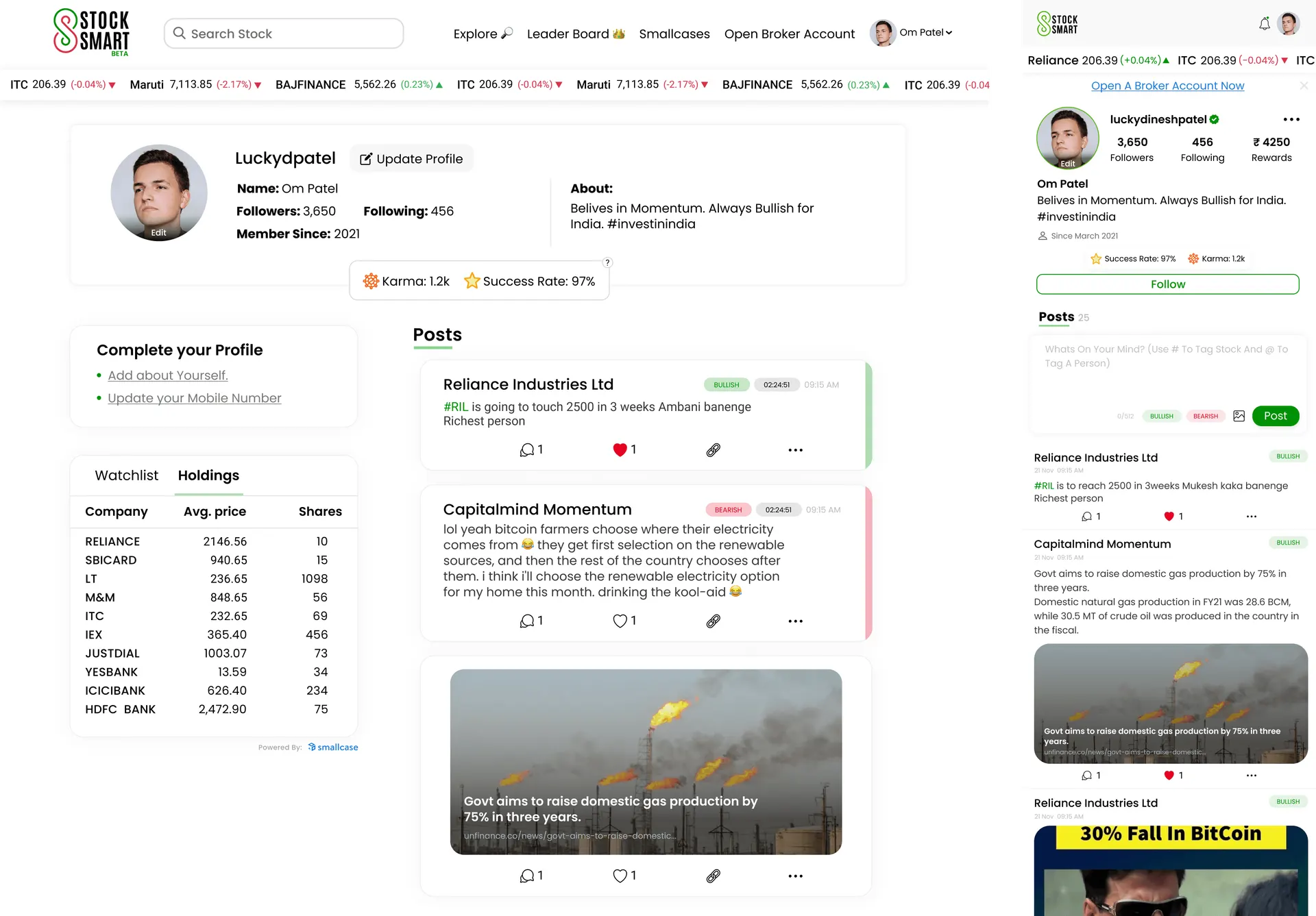Like the desktop Capitalmind Momentum post
The image size is (1316, 916).
620,621
